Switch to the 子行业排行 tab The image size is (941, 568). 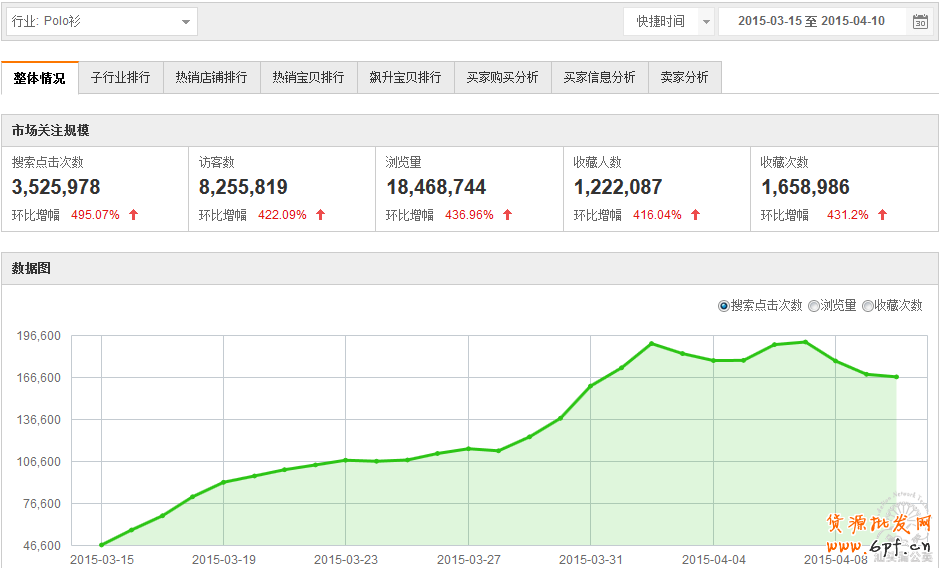pyautogui.click(x=120, y=78)
